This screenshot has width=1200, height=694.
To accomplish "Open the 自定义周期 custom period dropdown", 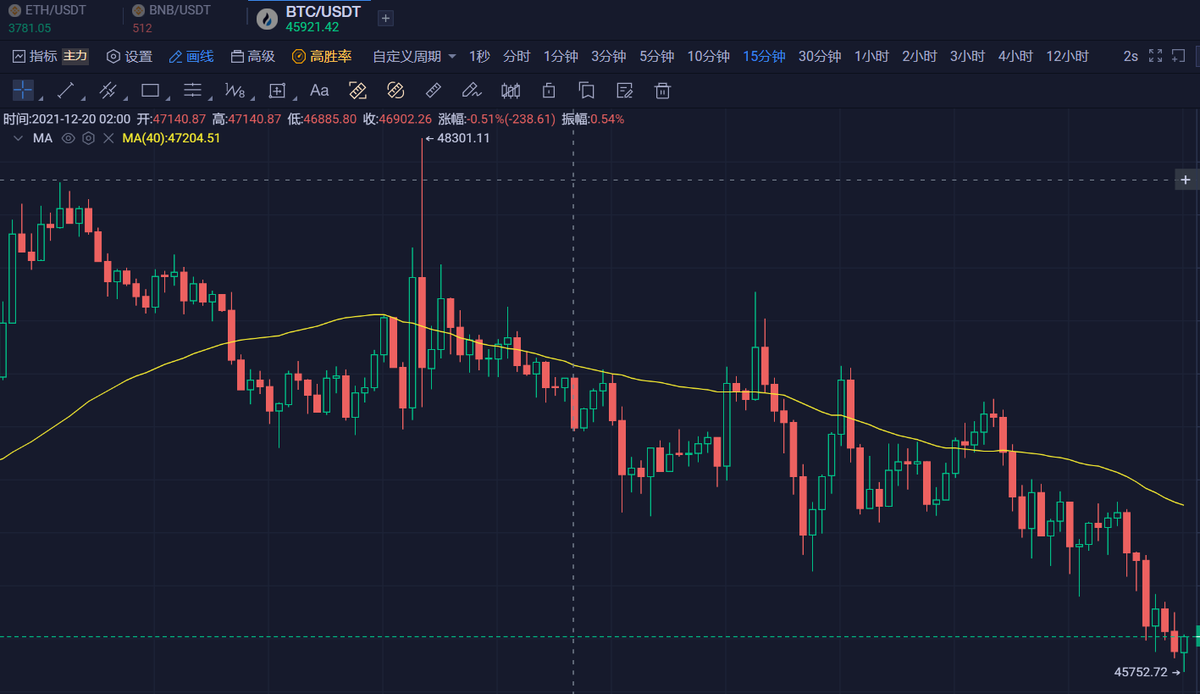I will pos(414,56).
